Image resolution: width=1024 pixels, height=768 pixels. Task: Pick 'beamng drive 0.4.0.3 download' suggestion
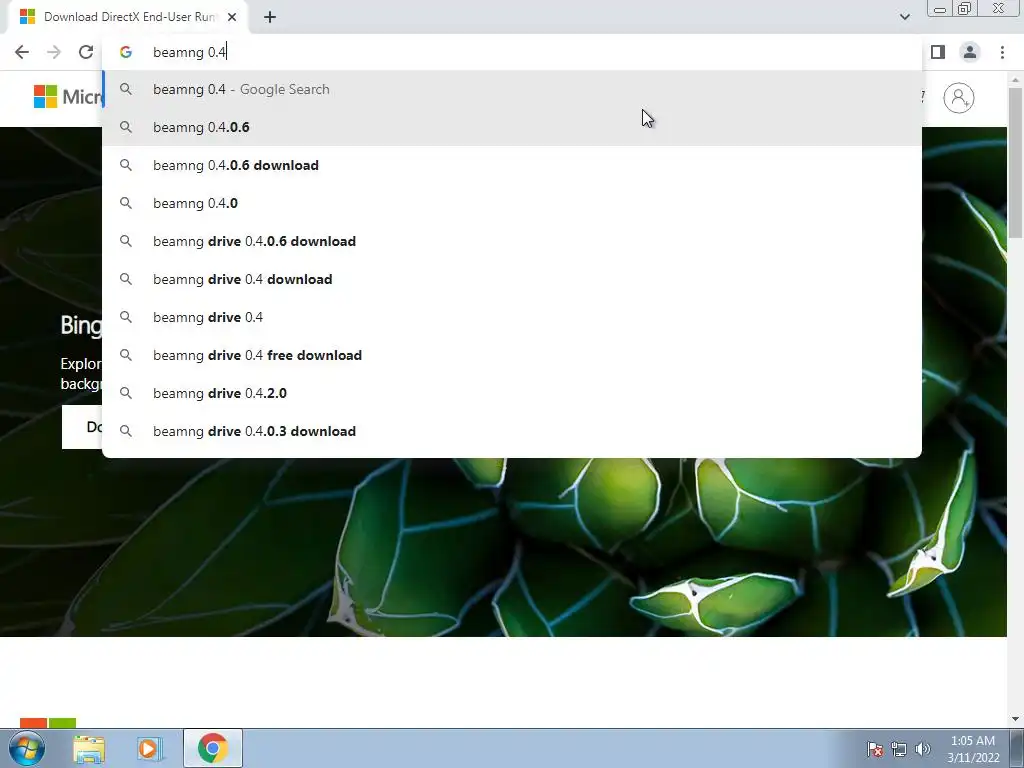pos(512,431)
